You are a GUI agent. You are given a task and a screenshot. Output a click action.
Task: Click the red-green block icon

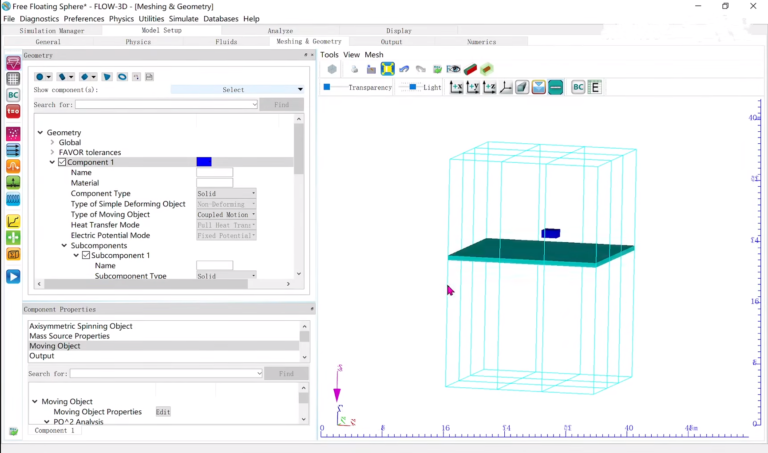[471, 69]
